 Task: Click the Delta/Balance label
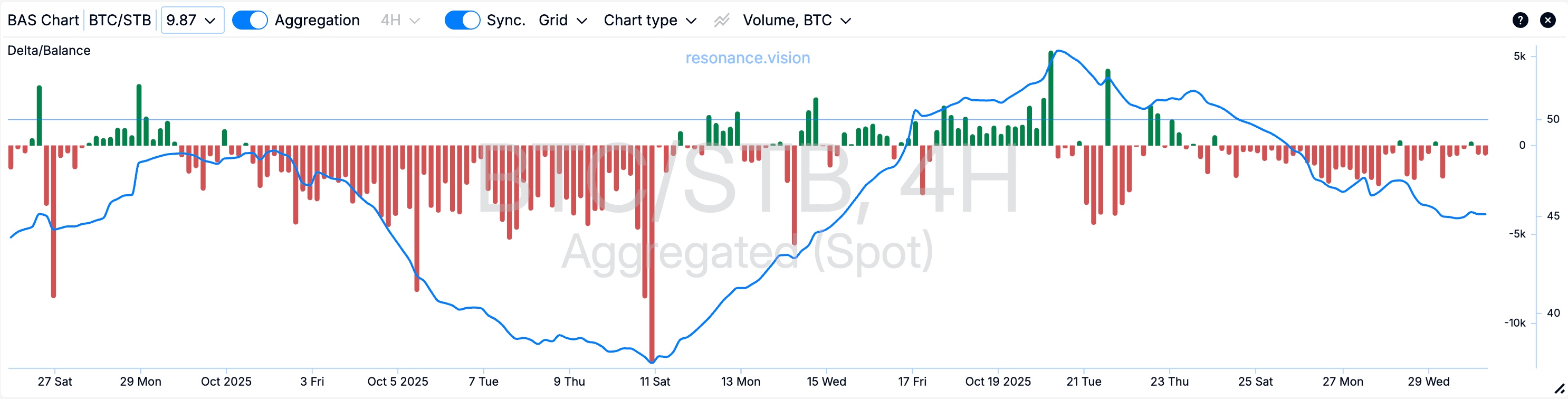(x=49, y=51)
